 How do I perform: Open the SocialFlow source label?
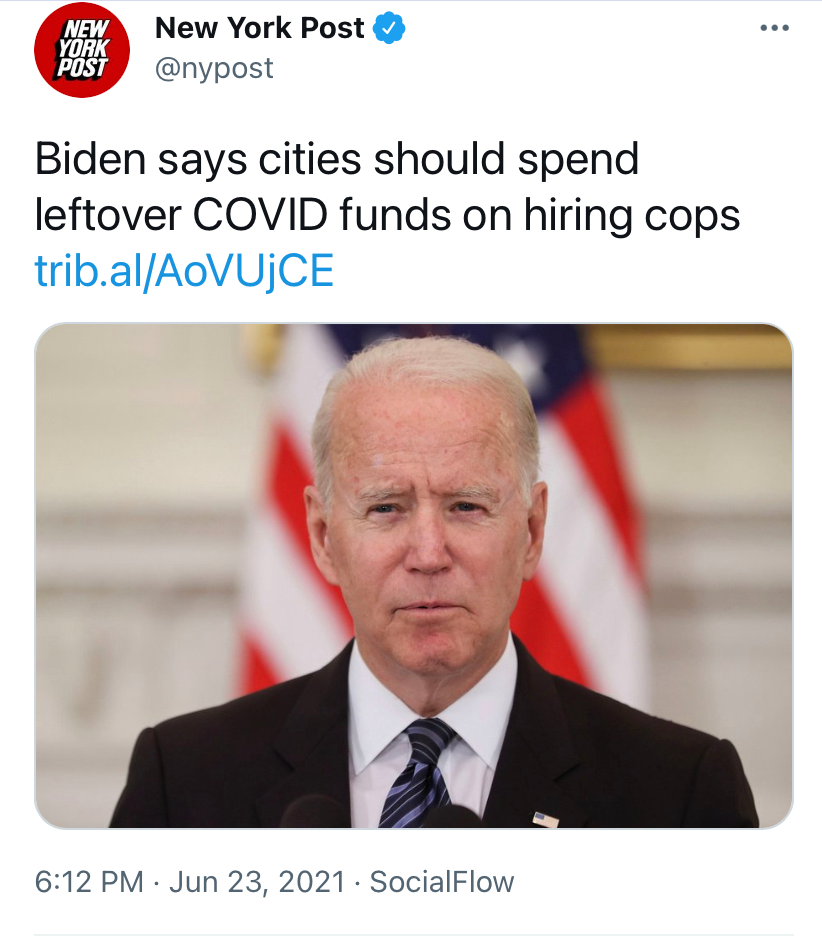[x=442, y=882]
